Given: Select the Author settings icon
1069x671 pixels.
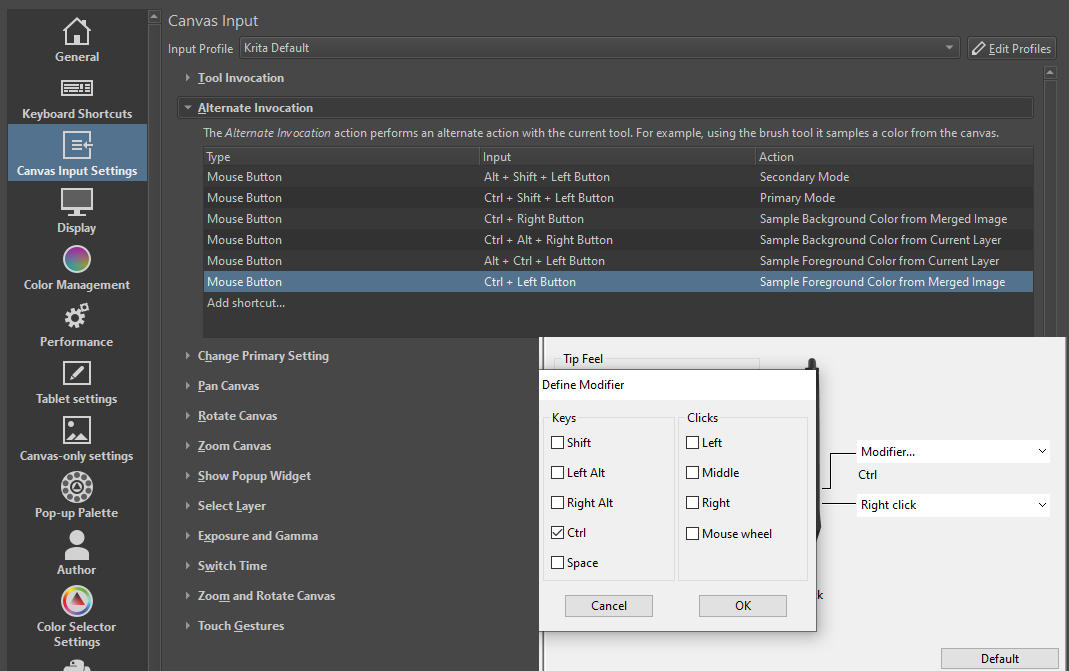Looking at the screenshot, I should [x=76, y=545].
